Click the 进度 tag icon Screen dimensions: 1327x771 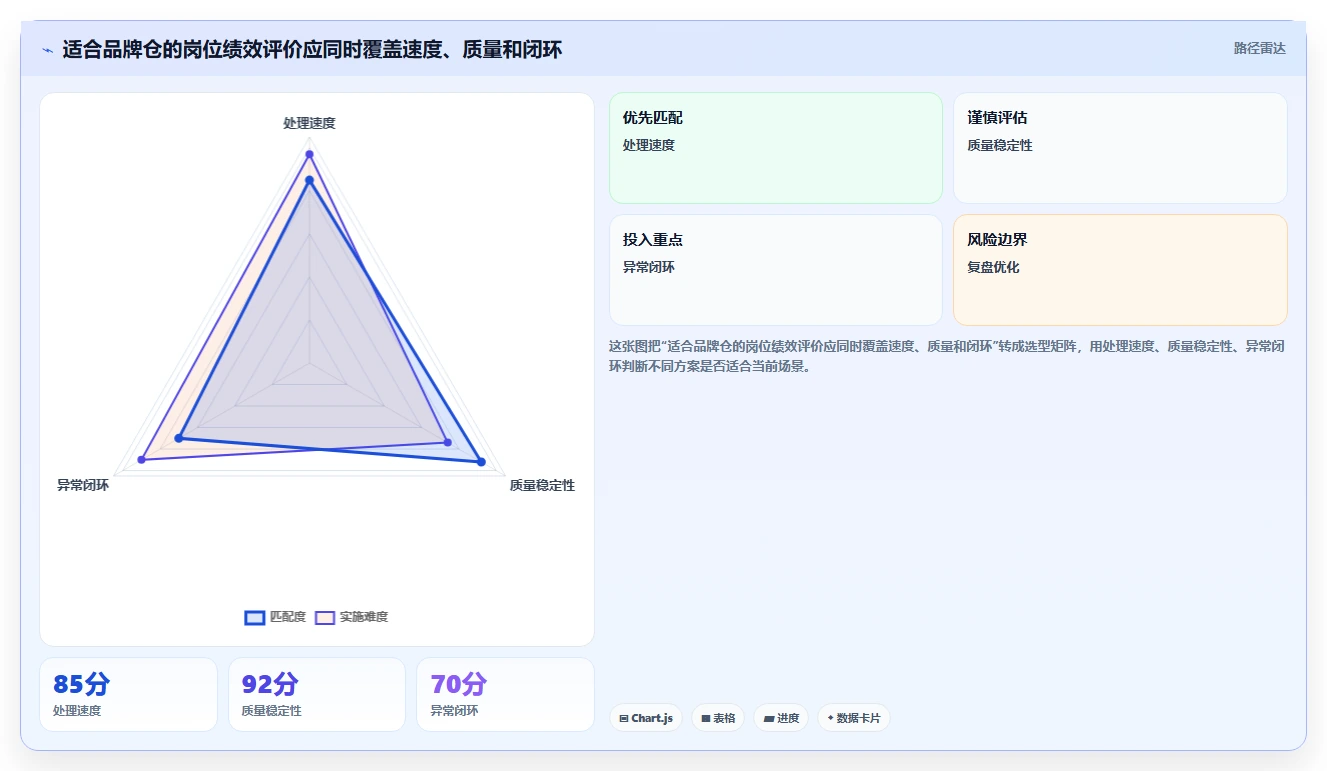[x=768, y=718]
